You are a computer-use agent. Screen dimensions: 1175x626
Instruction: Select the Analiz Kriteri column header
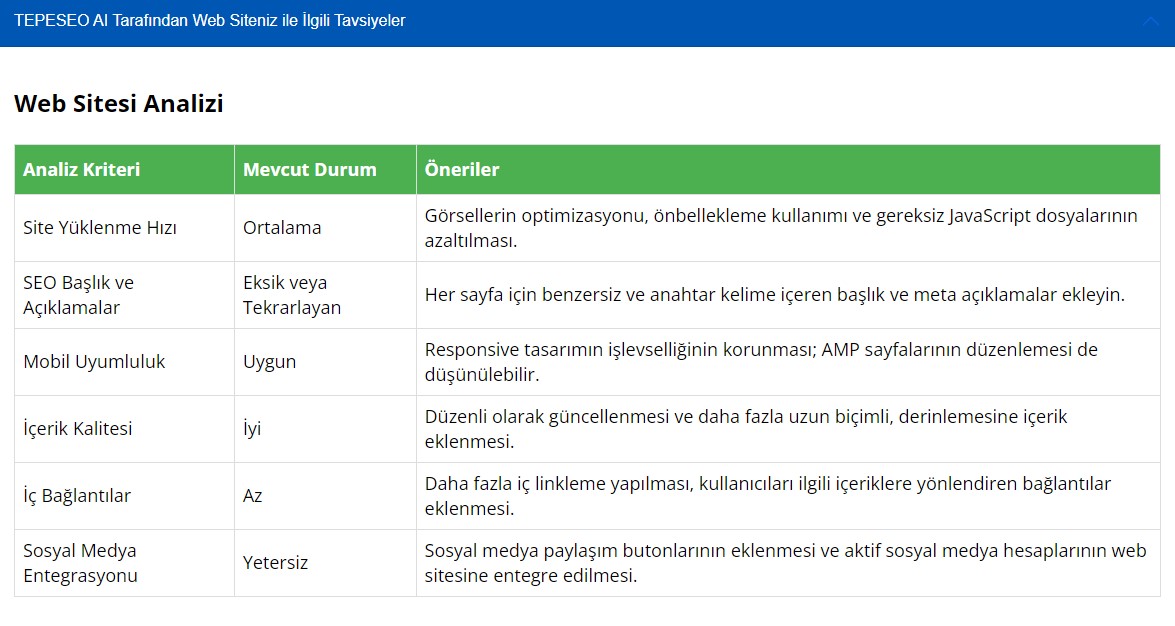[x=82, y=169]
